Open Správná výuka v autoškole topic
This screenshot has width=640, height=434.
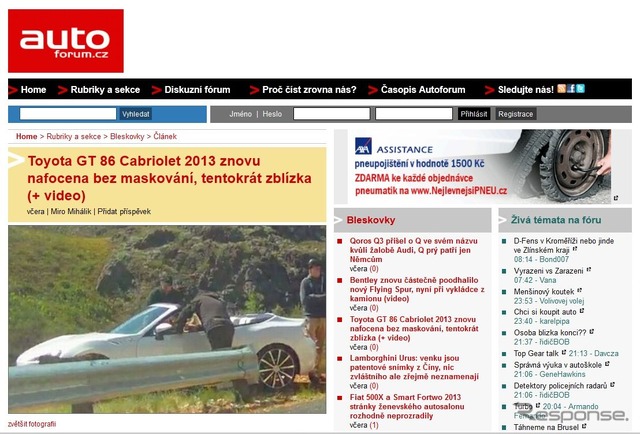pos(558,365)
